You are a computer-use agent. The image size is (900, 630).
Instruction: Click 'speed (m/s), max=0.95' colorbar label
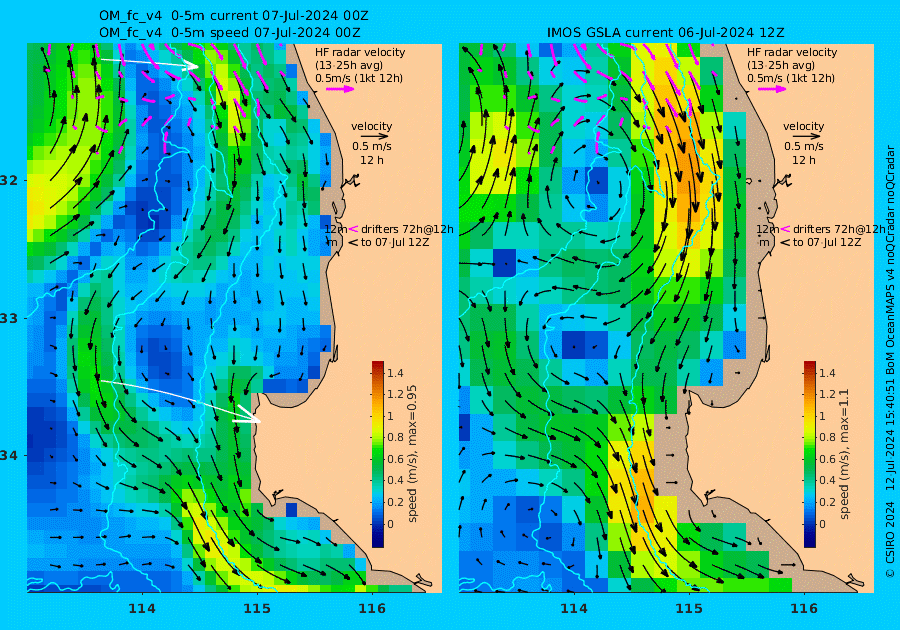(x=412, y=453)
